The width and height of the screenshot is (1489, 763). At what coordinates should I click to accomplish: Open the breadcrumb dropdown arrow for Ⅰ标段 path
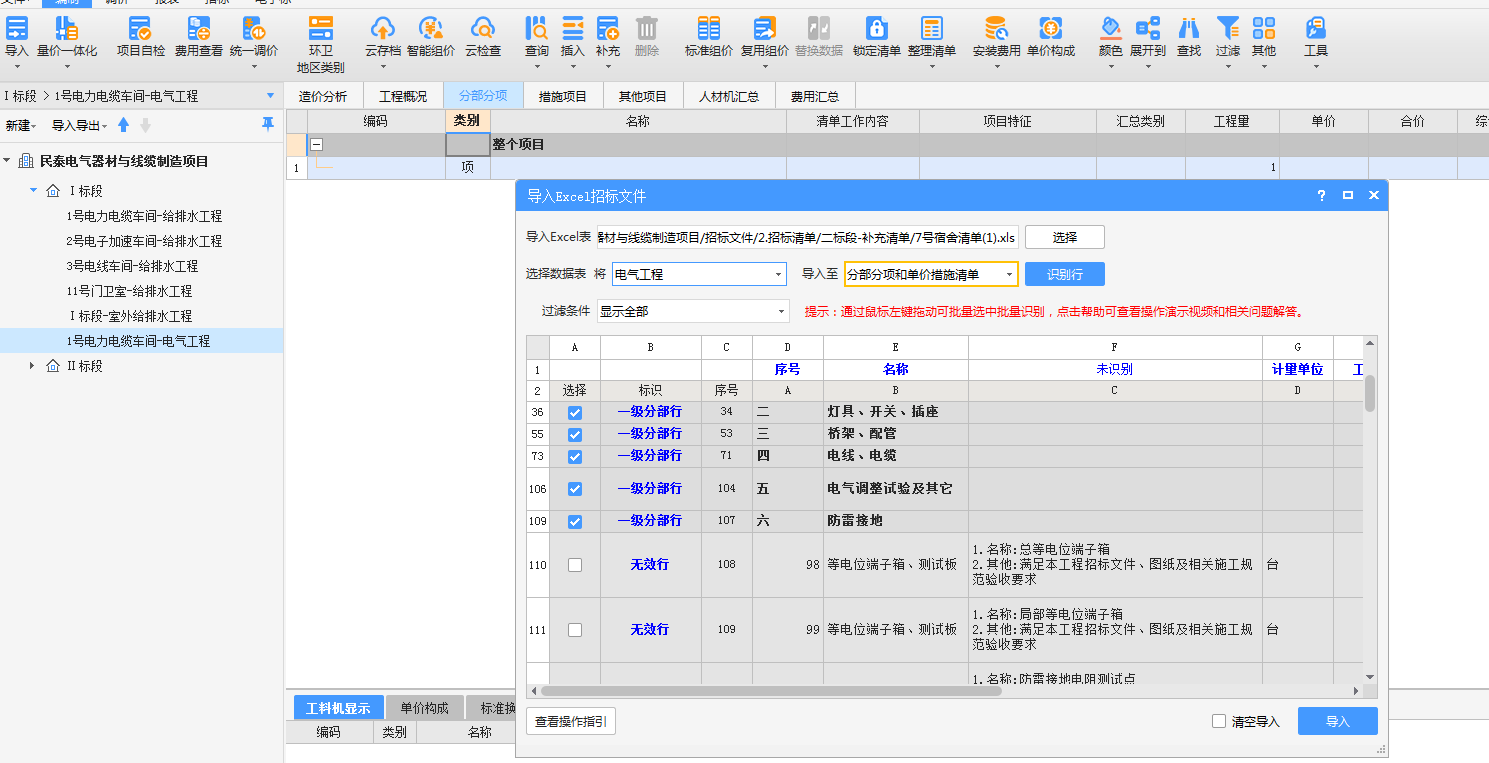270,96
